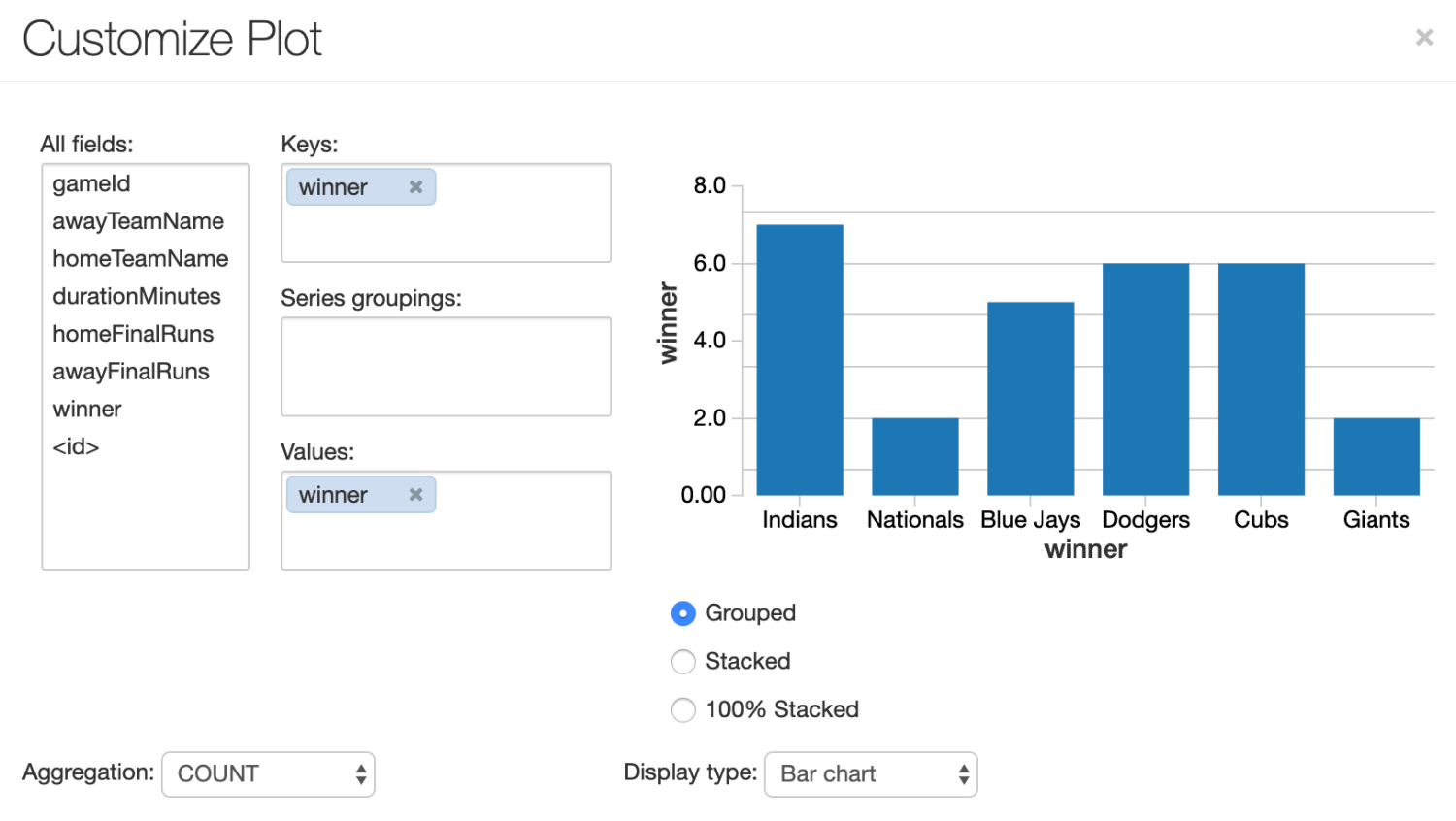Close the Customize Plot dialog

point(1424,38)
